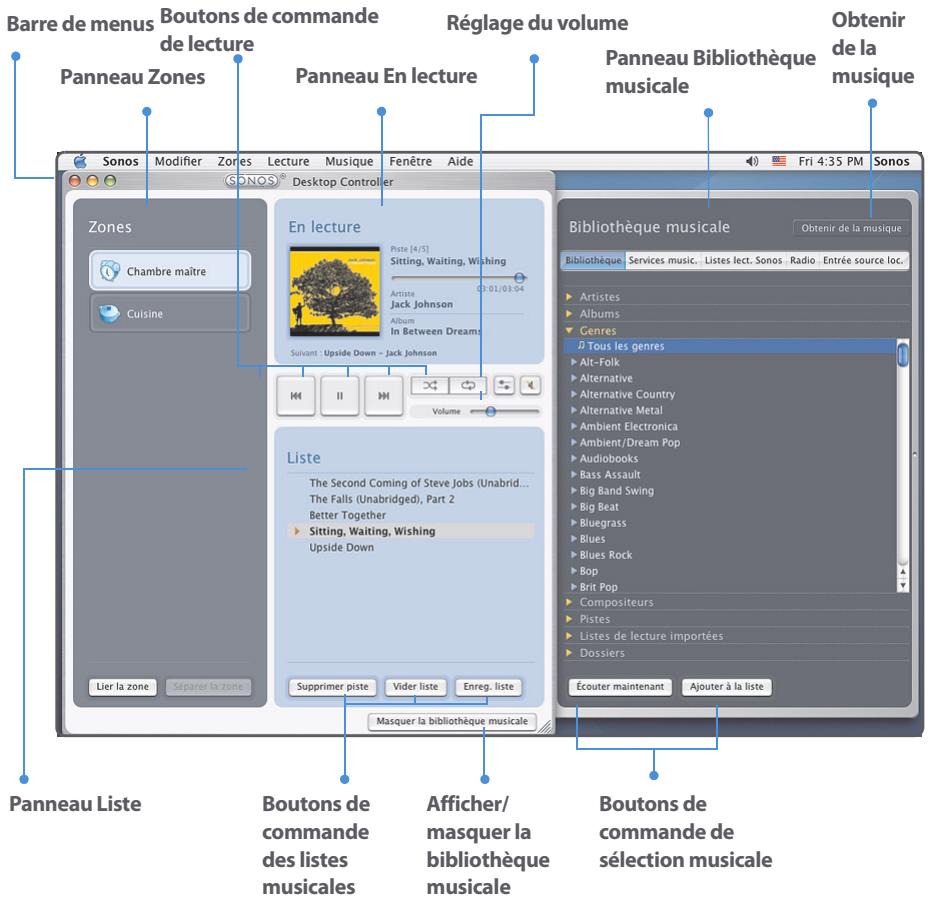
Task: Expand the Artistes category
Action: [569, 296]
